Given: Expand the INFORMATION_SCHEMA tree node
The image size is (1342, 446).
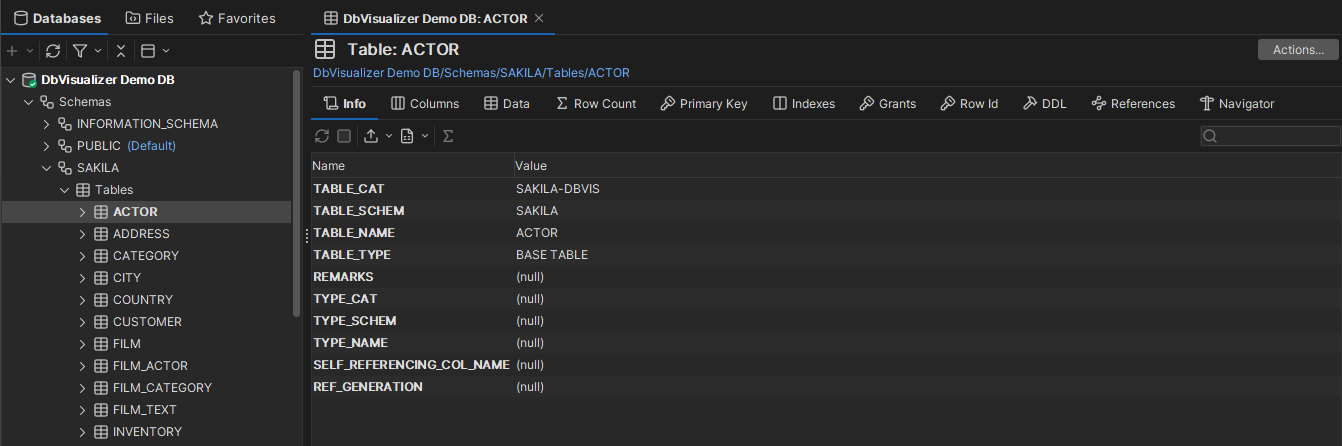Looking at the screenshot, I should pyautogui.click(x=46, y=124).
